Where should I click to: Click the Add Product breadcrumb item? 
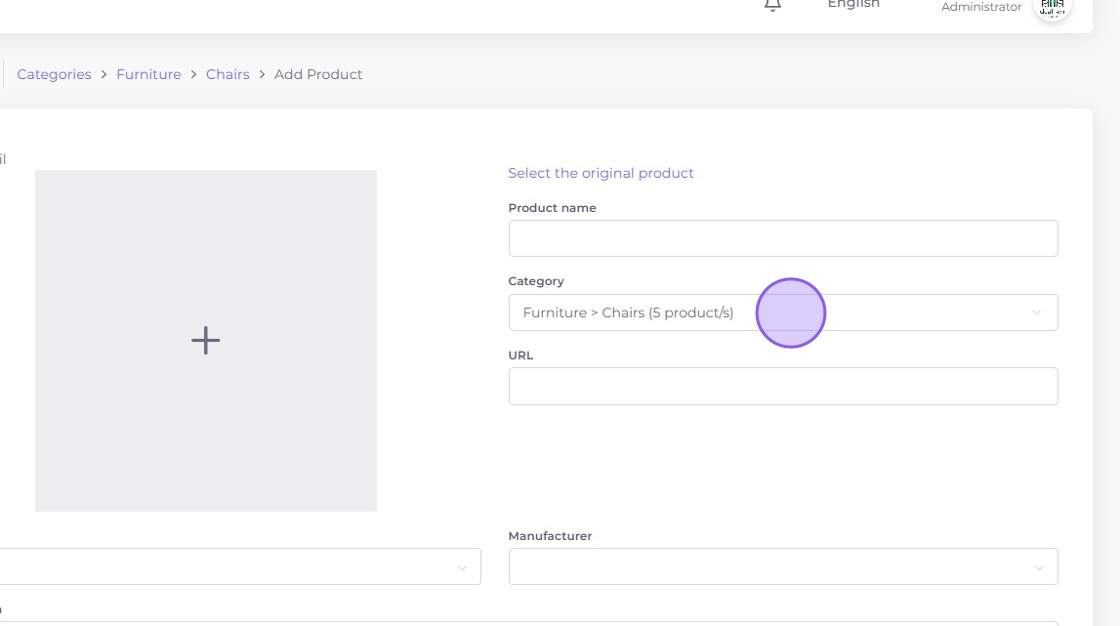click(318, 75)
